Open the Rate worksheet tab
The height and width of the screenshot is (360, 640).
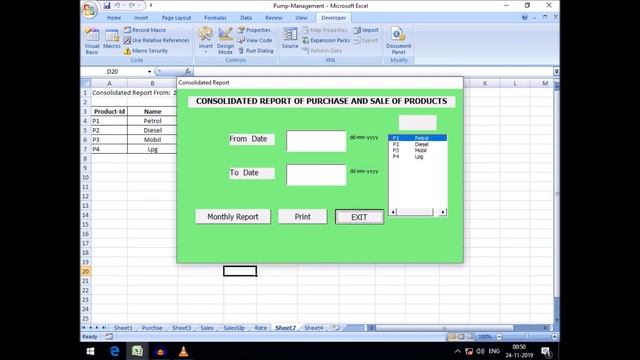tap(260, 328)
